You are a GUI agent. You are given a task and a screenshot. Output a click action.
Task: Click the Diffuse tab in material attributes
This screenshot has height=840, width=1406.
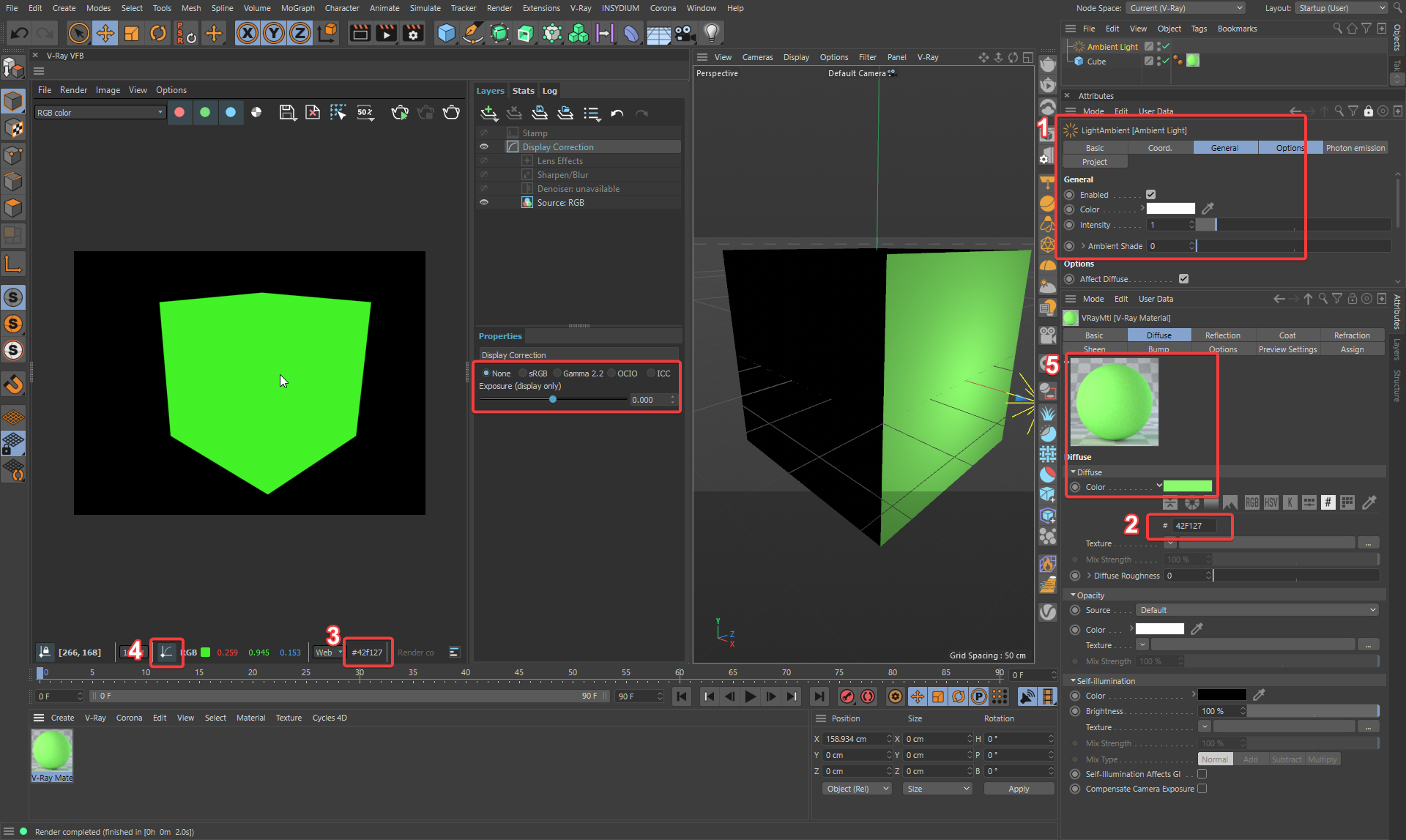point(1157,335)
